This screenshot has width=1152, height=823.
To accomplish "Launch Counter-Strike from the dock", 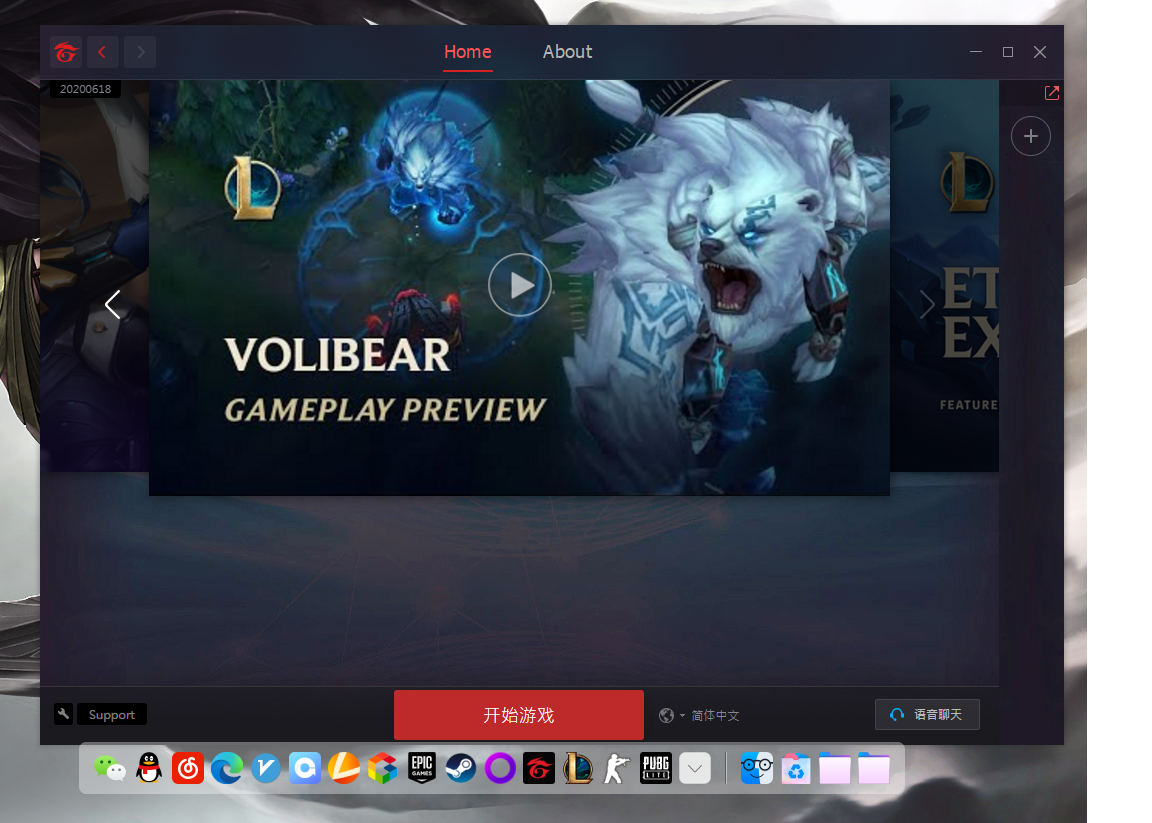I will [x=616, y=769].
